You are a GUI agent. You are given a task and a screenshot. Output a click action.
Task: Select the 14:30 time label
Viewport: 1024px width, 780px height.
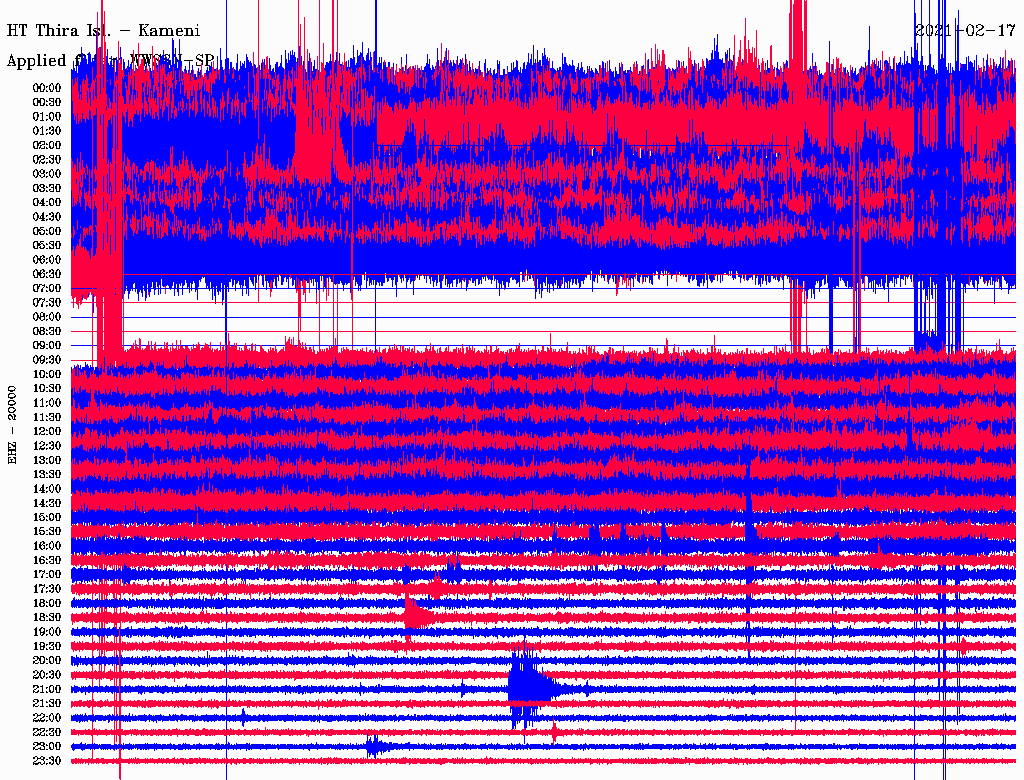click(x=47, y=504)
